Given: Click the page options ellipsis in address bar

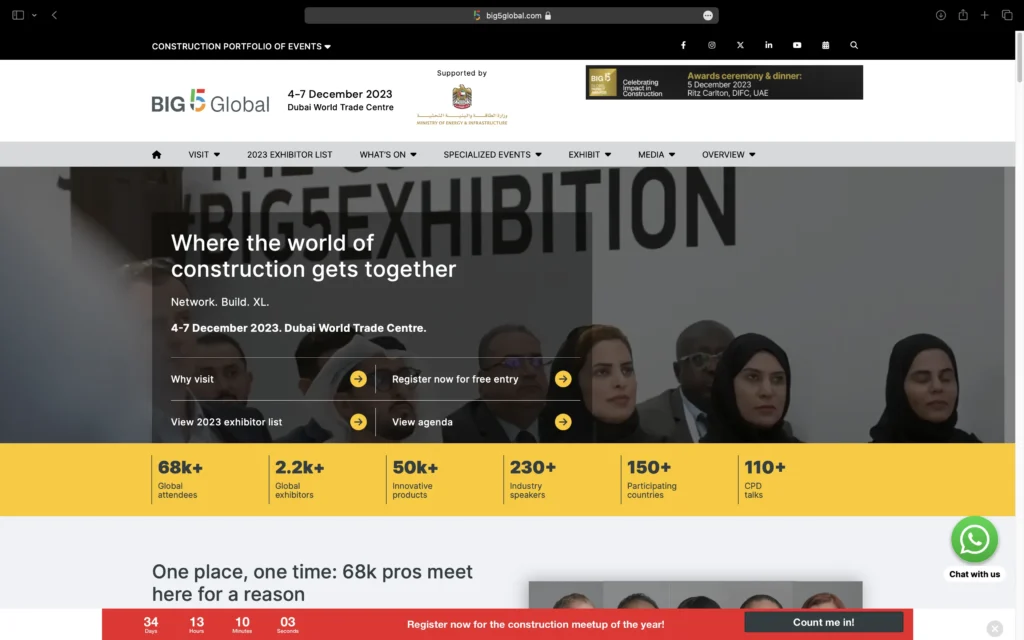Looking at the screenshot, I should click(707, 16).
